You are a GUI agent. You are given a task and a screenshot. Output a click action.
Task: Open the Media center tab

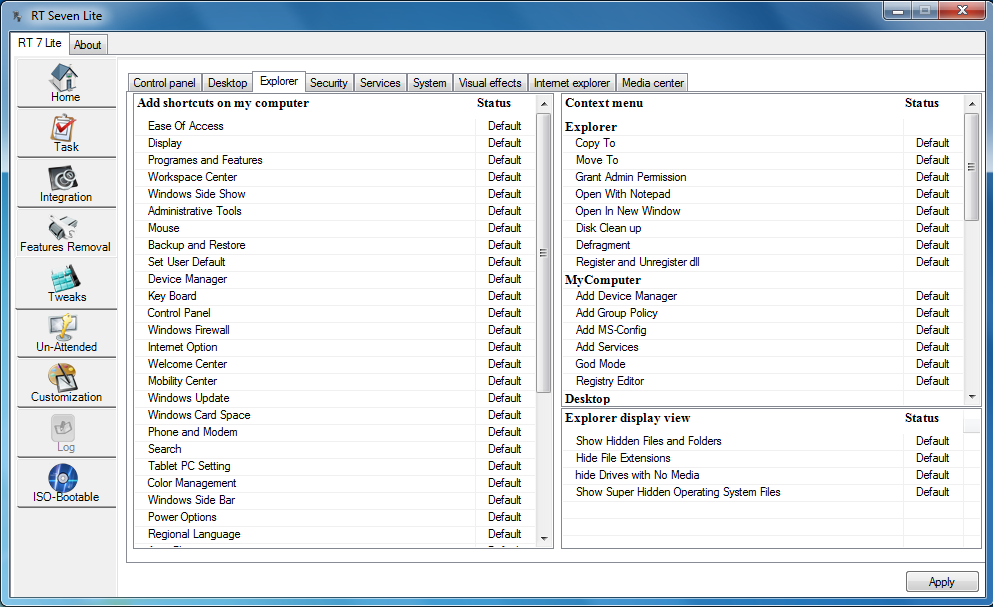[x=652, y=83]
